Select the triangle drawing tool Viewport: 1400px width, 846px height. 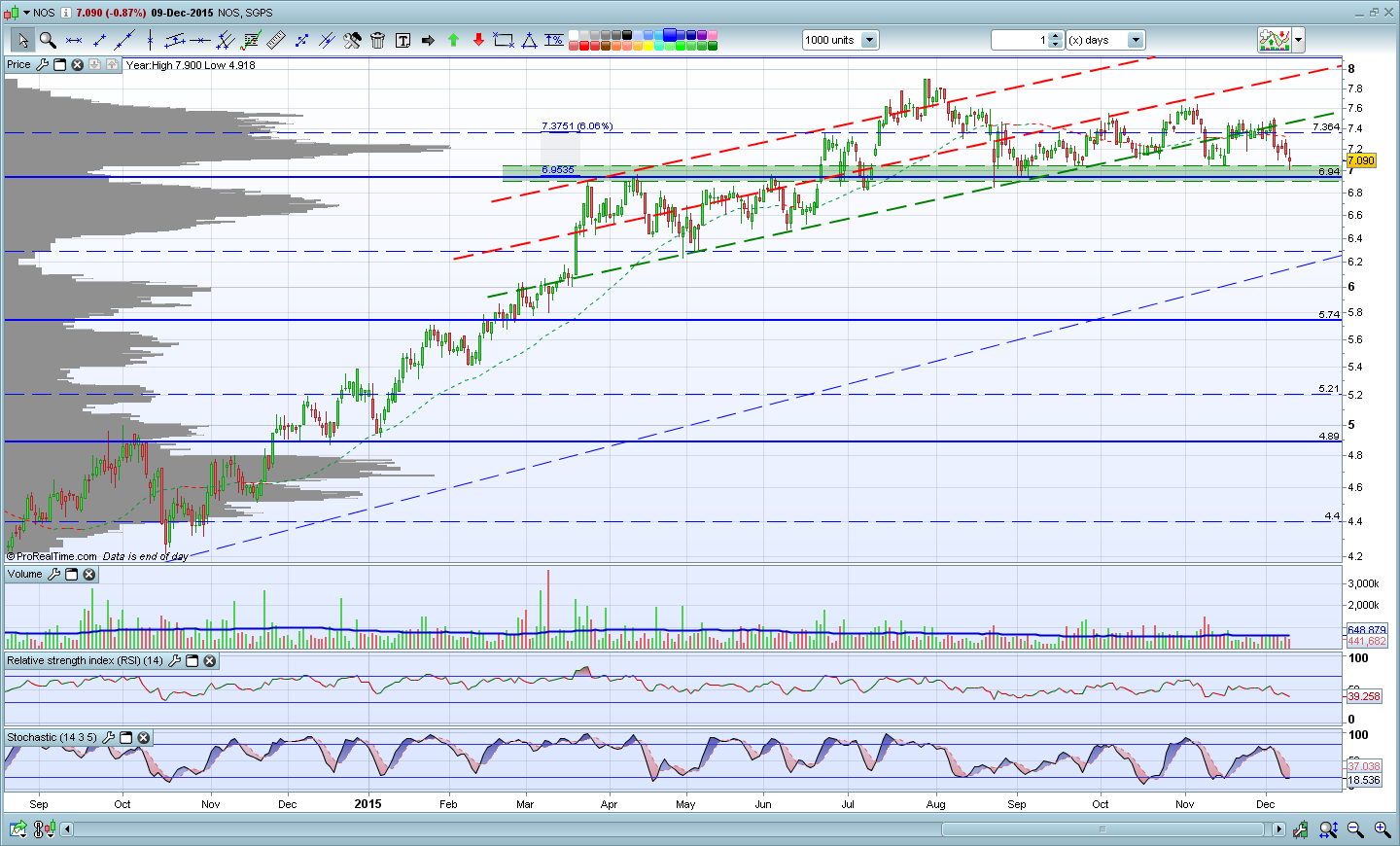click(529, 40)
